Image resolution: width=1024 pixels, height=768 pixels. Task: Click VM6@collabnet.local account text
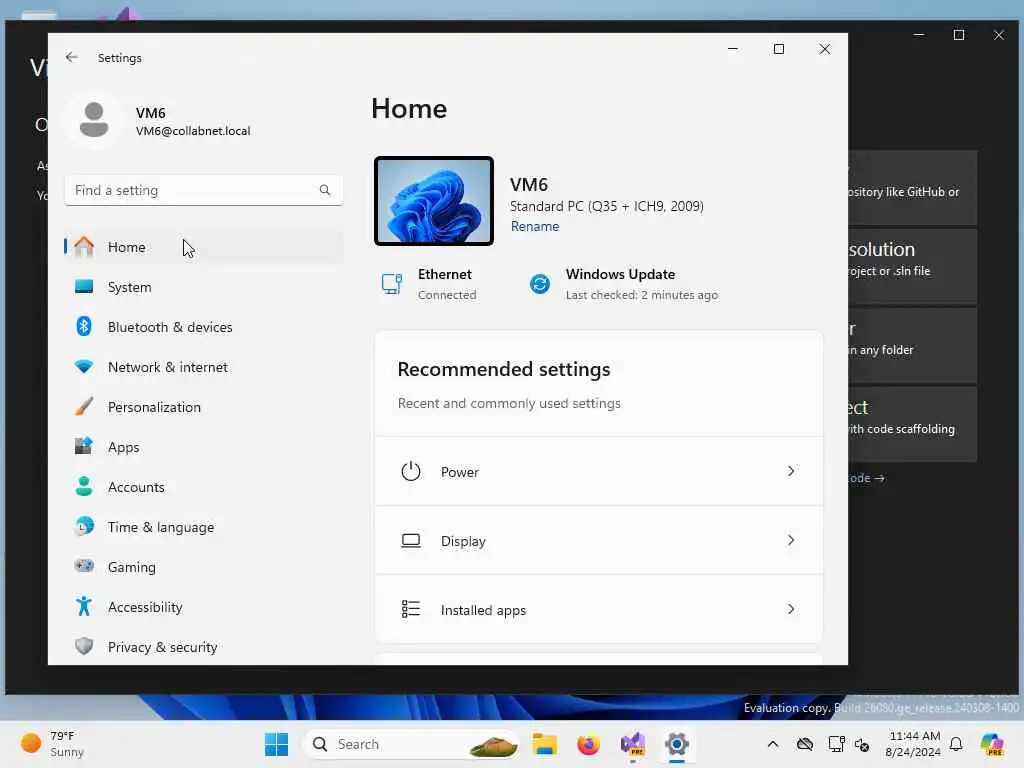point(193,131)
